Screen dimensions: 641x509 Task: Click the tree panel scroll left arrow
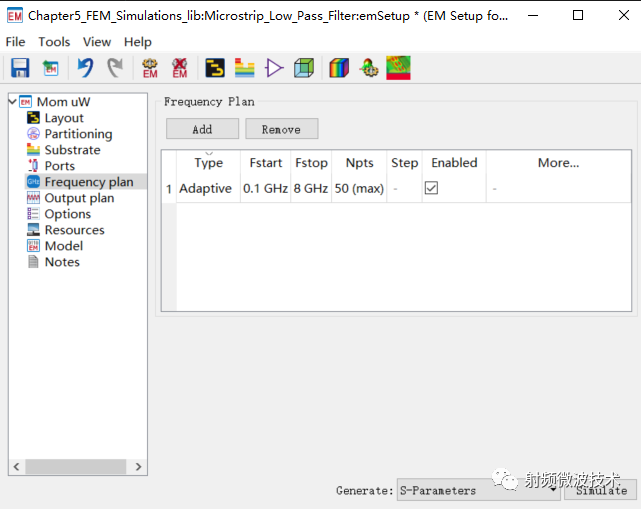16,466
